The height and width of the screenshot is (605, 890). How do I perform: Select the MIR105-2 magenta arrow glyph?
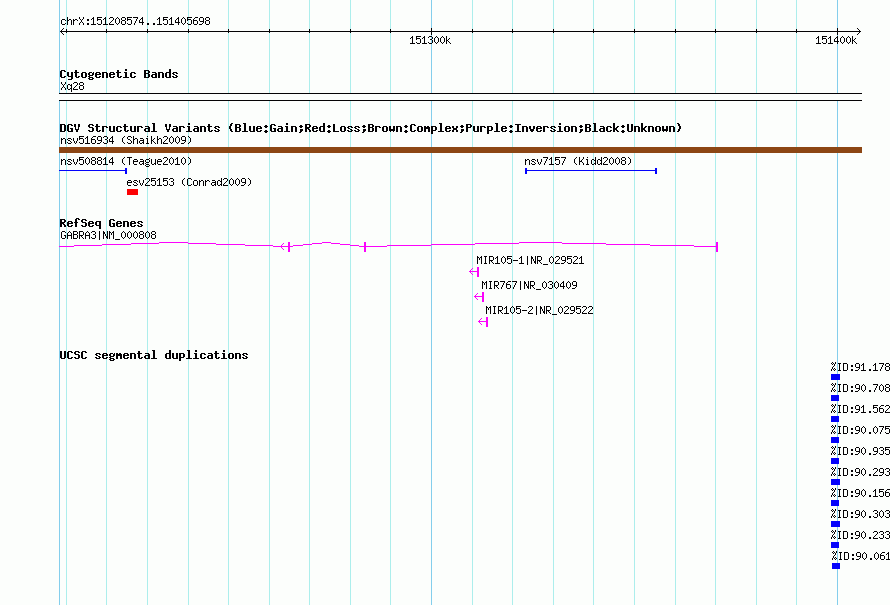(483, 322)
